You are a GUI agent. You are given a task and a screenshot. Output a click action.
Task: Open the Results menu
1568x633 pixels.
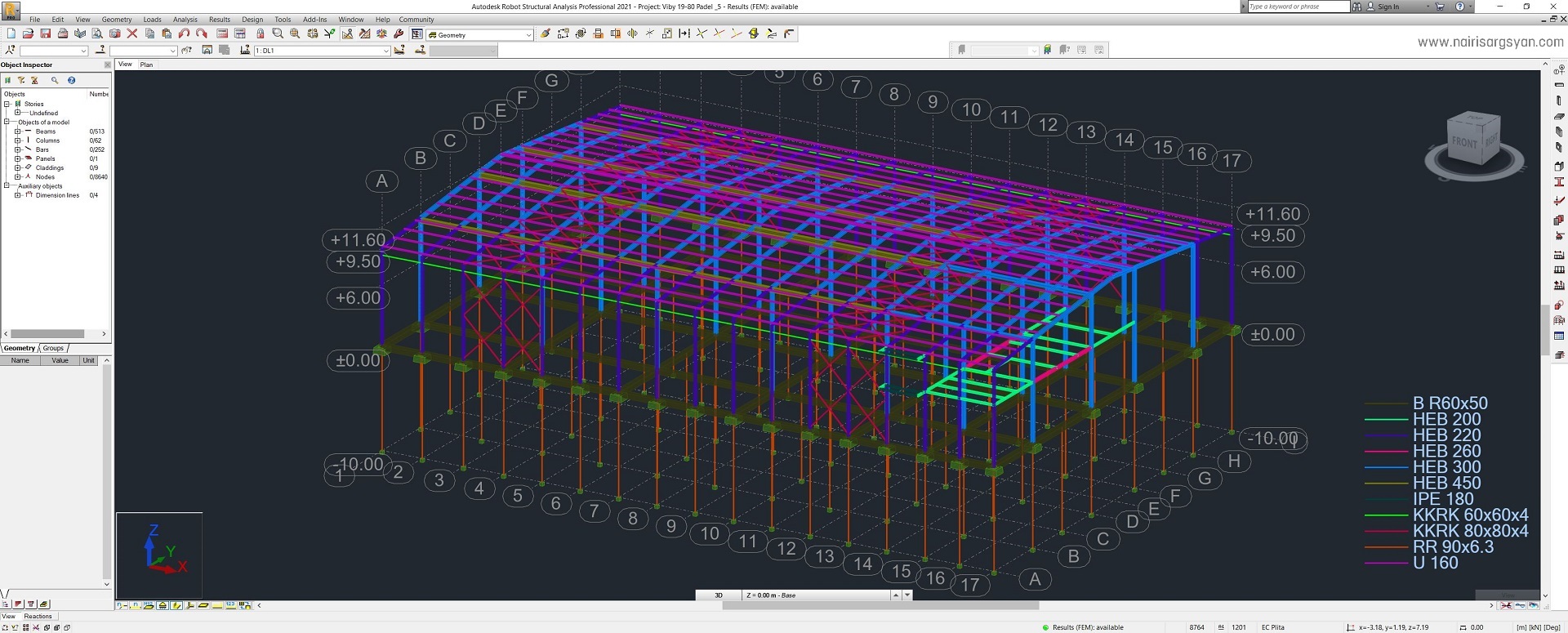coord(219,20)
